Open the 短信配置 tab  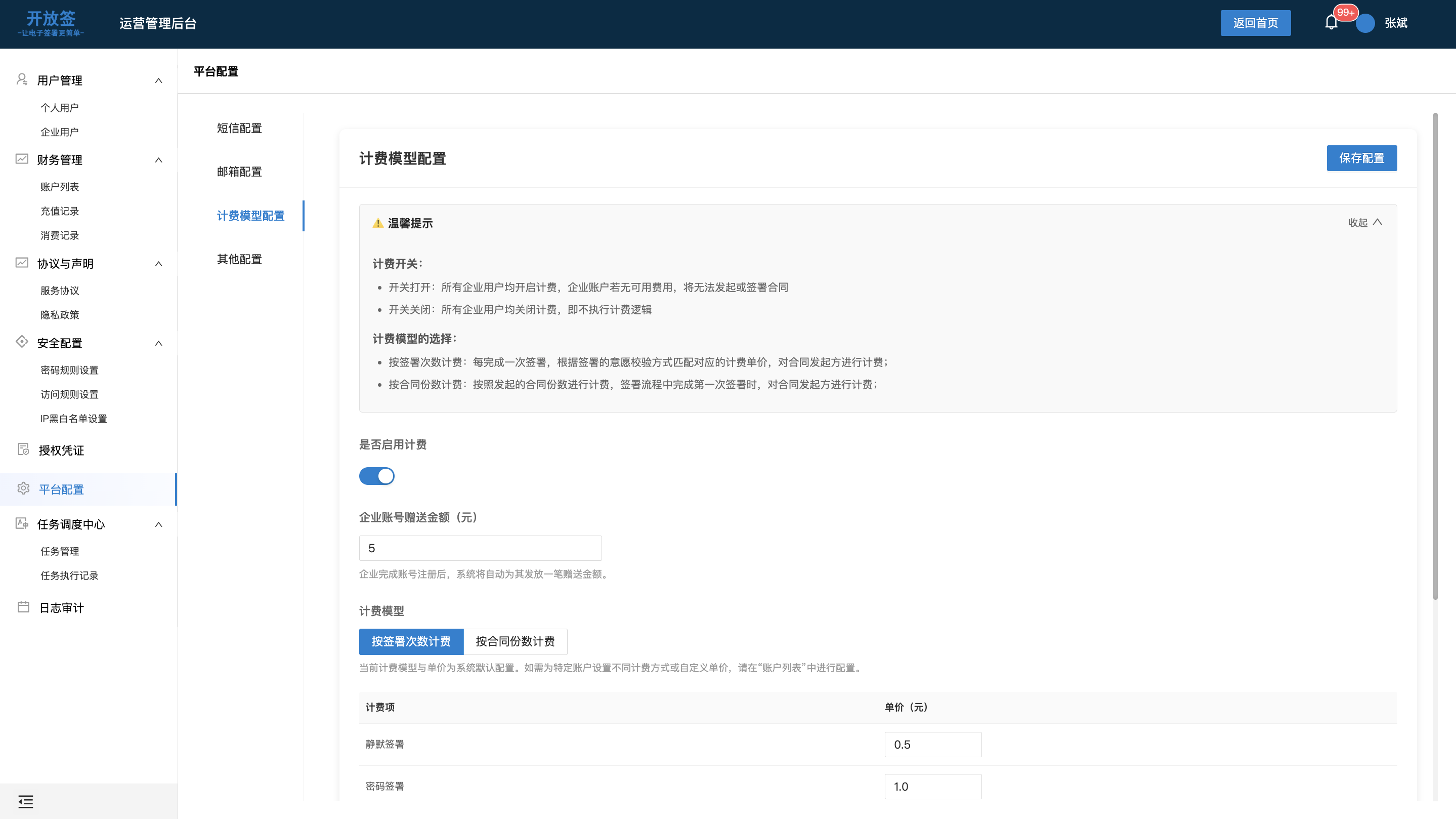[239, 129]
